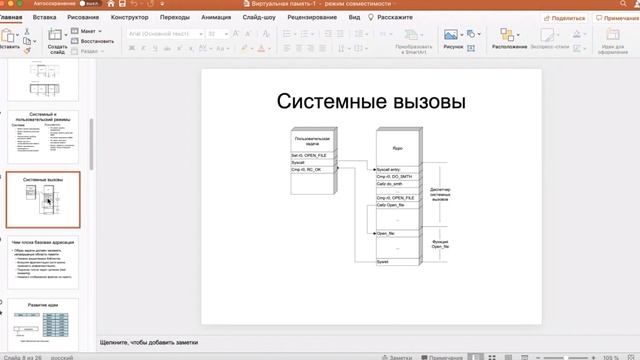Click the Расскажите search field
The height and width of the screenshot is (360, 640).
coord(391,18)
